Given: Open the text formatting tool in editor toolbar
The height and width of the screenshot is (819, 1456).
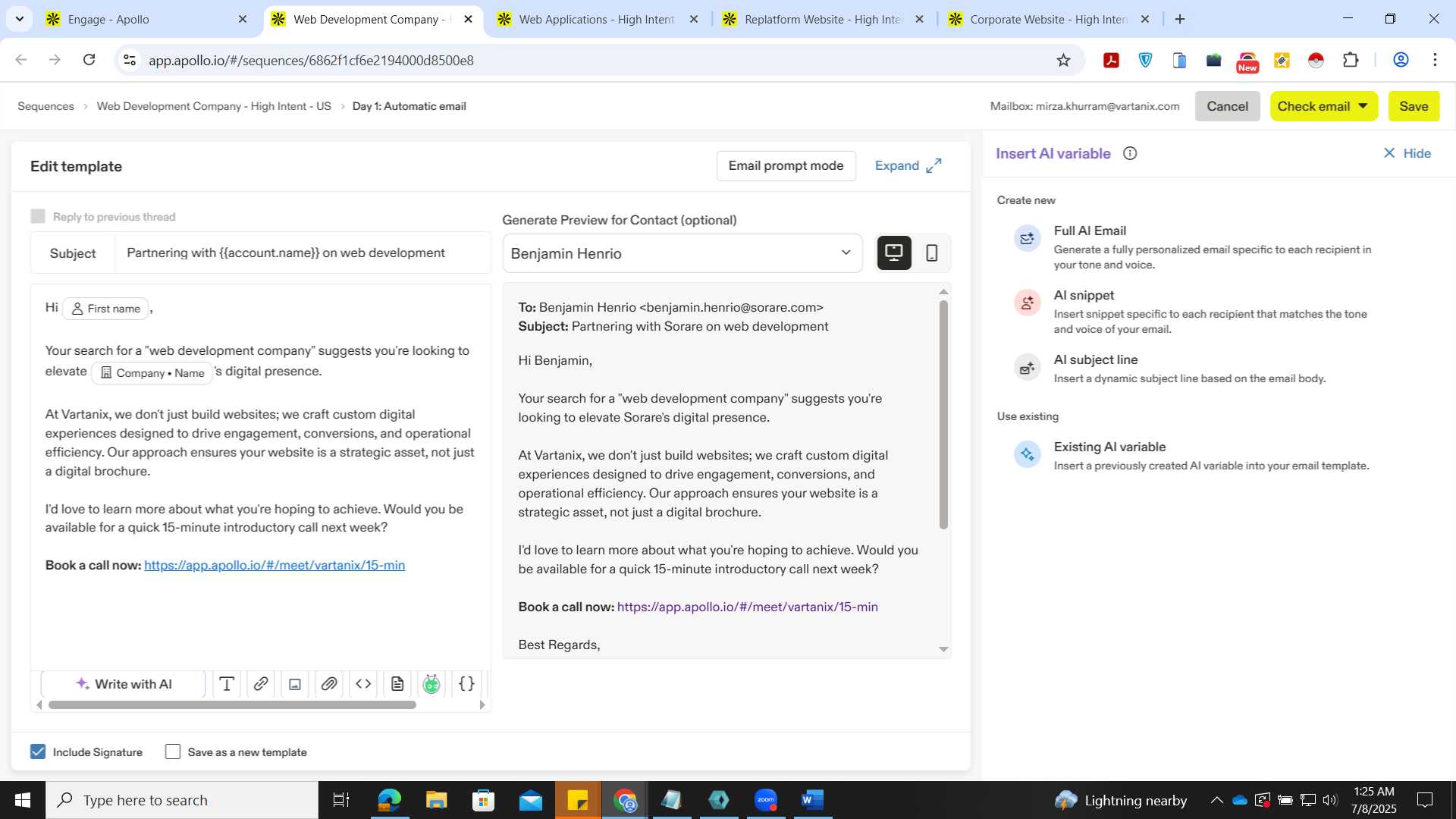Looking at the screenshot, I should pyautogui.click(x=226, y=684).
